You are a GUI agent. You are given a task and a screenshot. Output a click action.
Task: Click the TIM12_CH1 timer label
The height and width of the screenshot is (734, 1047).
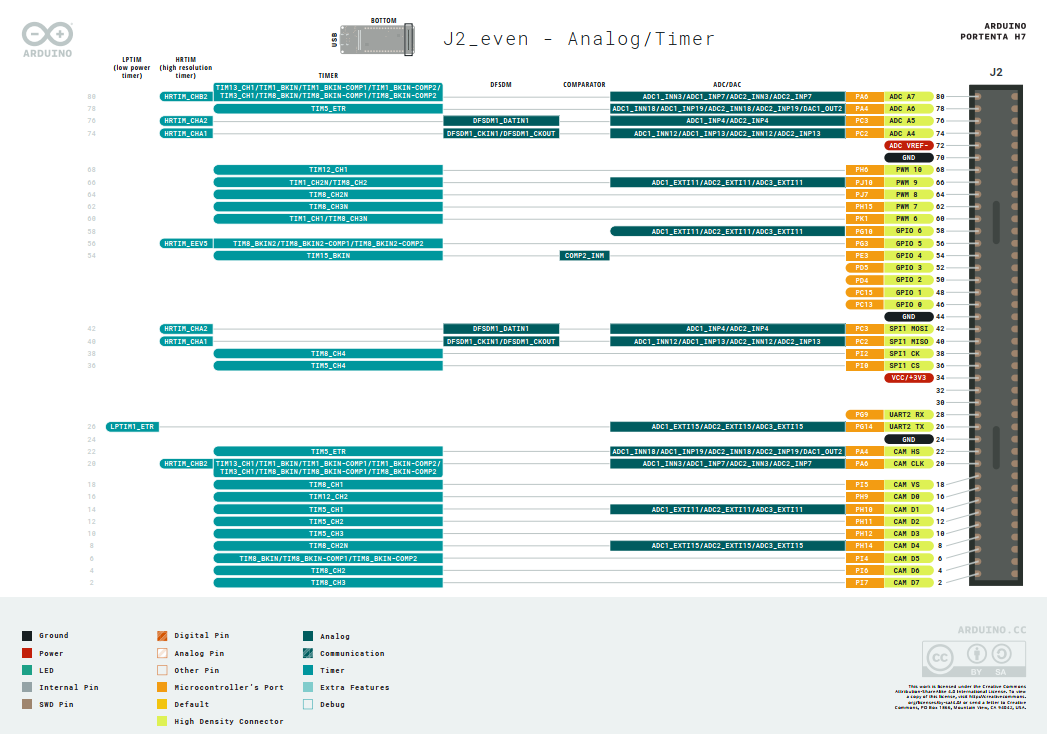328,170
